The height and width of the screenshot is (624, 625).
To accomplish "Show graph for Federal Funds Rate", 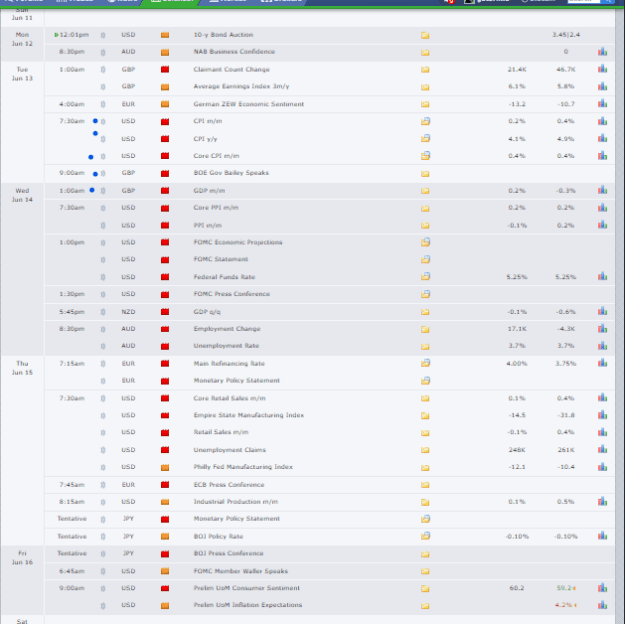I will (x=602, y=277).
